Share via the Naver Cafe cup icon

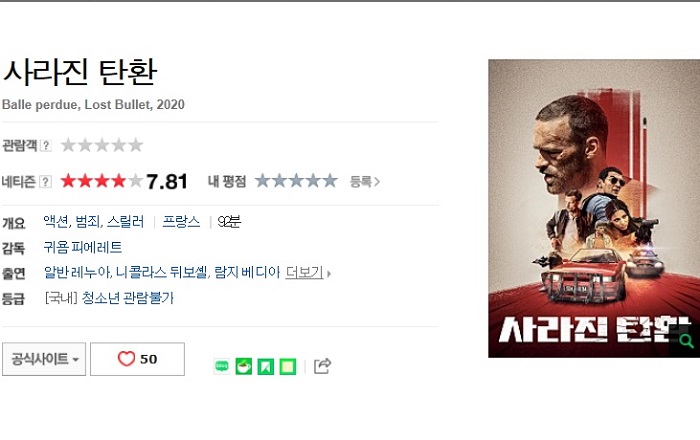[244, 366]
